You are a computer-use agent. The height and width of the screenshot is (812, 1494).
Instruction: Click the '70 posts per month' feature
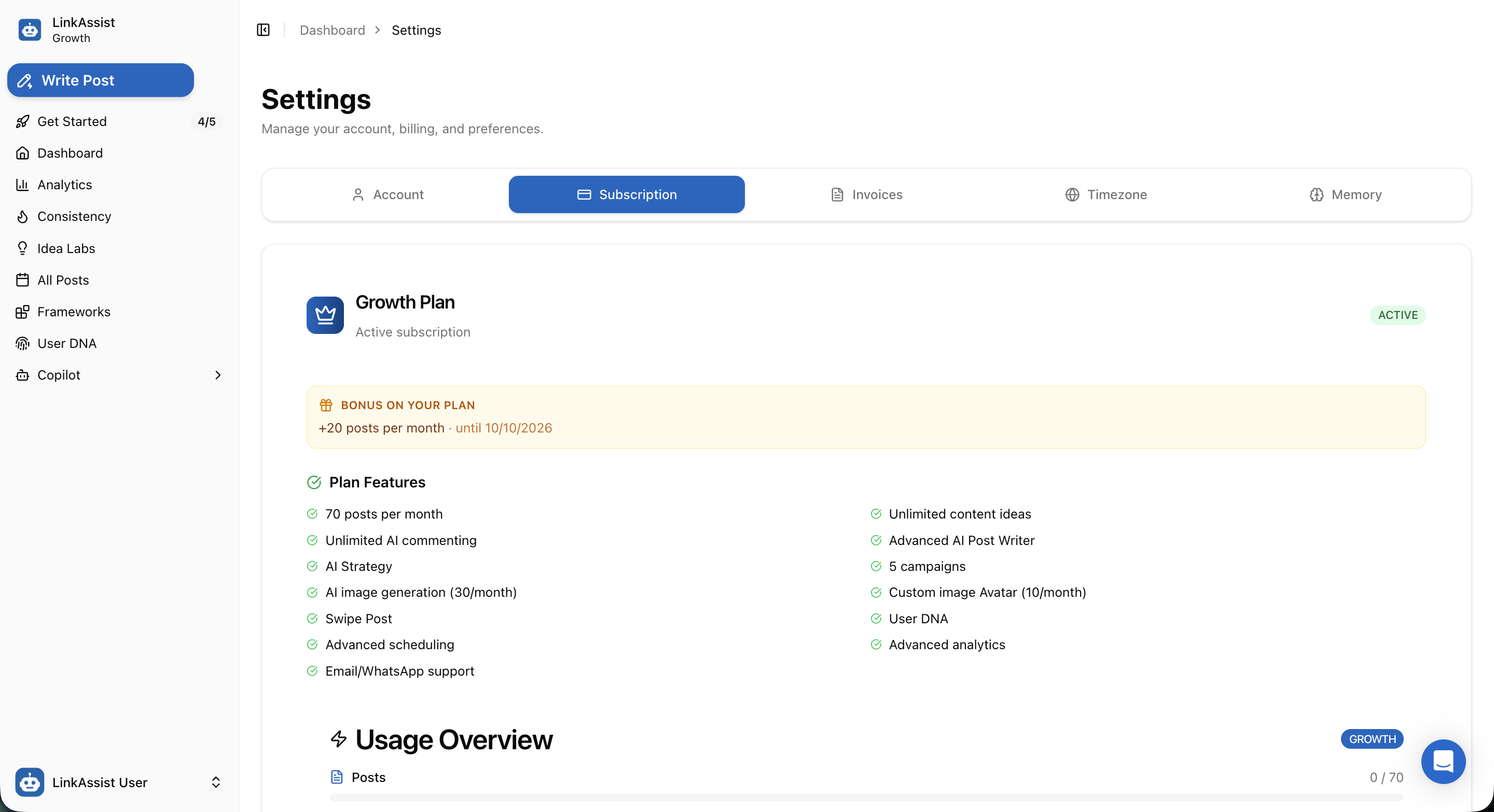pos(383,513)
